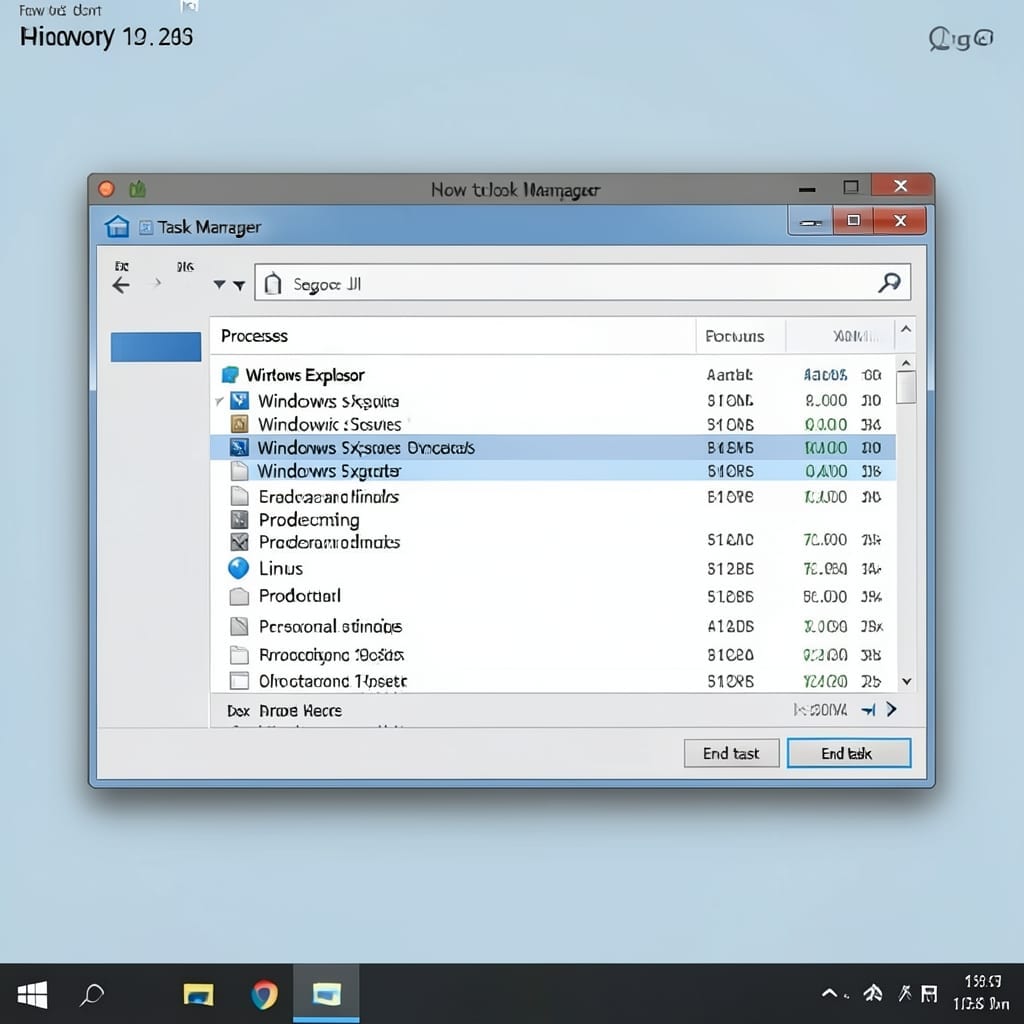Click the rightmost tray icon before clock

point(929,994)
